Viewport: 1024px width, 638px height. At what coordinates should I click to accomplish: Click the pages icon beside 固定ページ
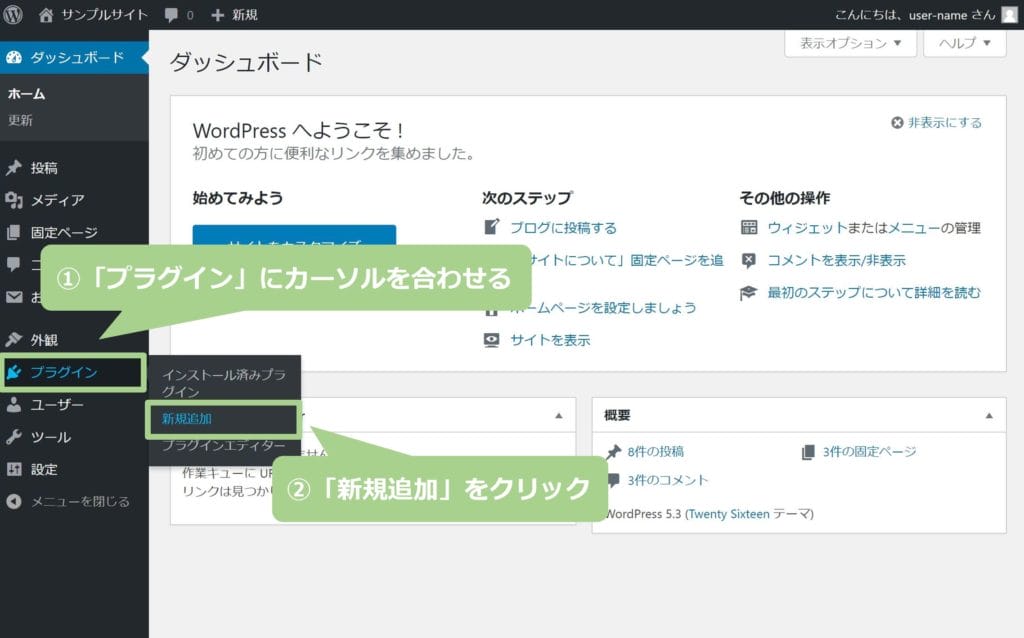(14, 232)
